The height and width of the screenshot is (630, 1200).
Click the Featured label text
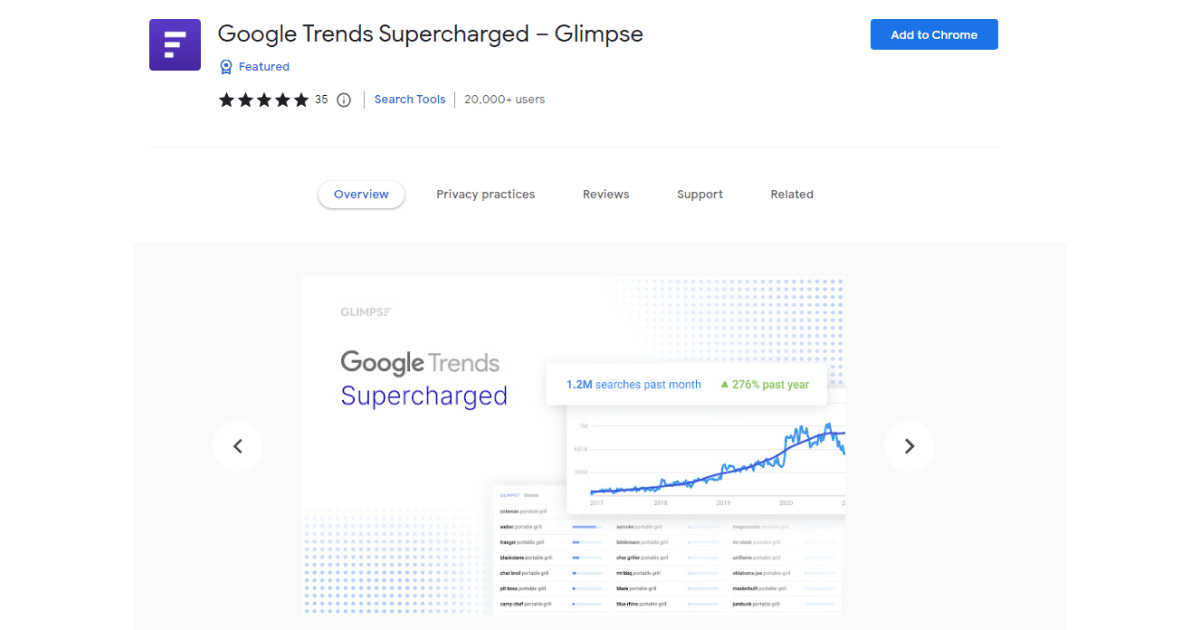pos(264,67)
